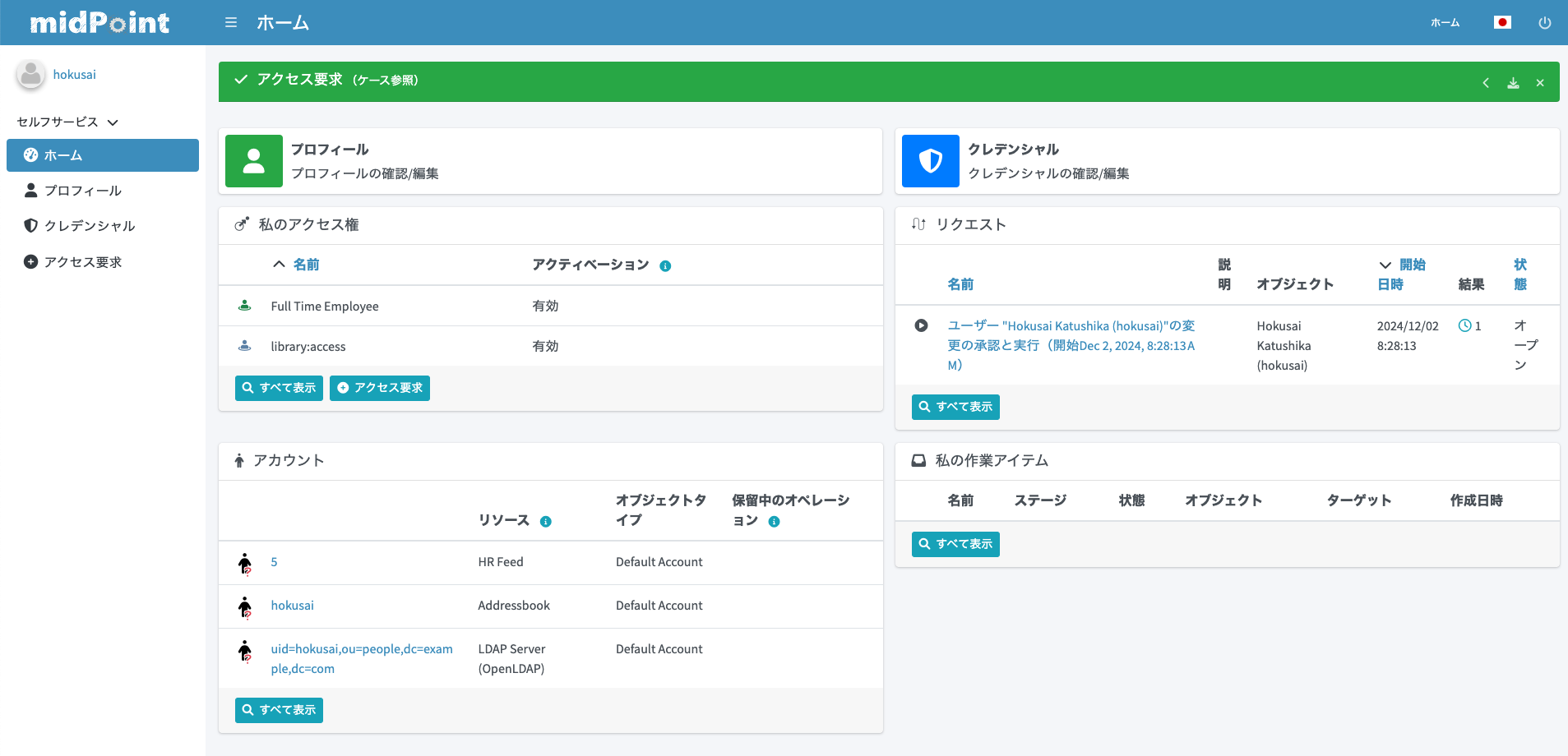Select the HR Feed resource cell
Screen dimensions: 1568x756
tap(501, 562)
